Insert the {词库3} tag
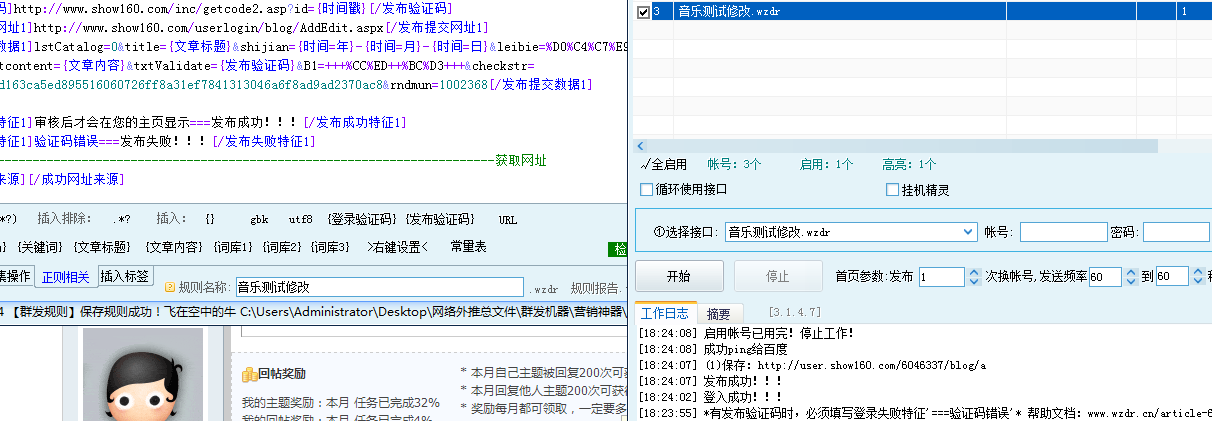 tap(329, 246)
